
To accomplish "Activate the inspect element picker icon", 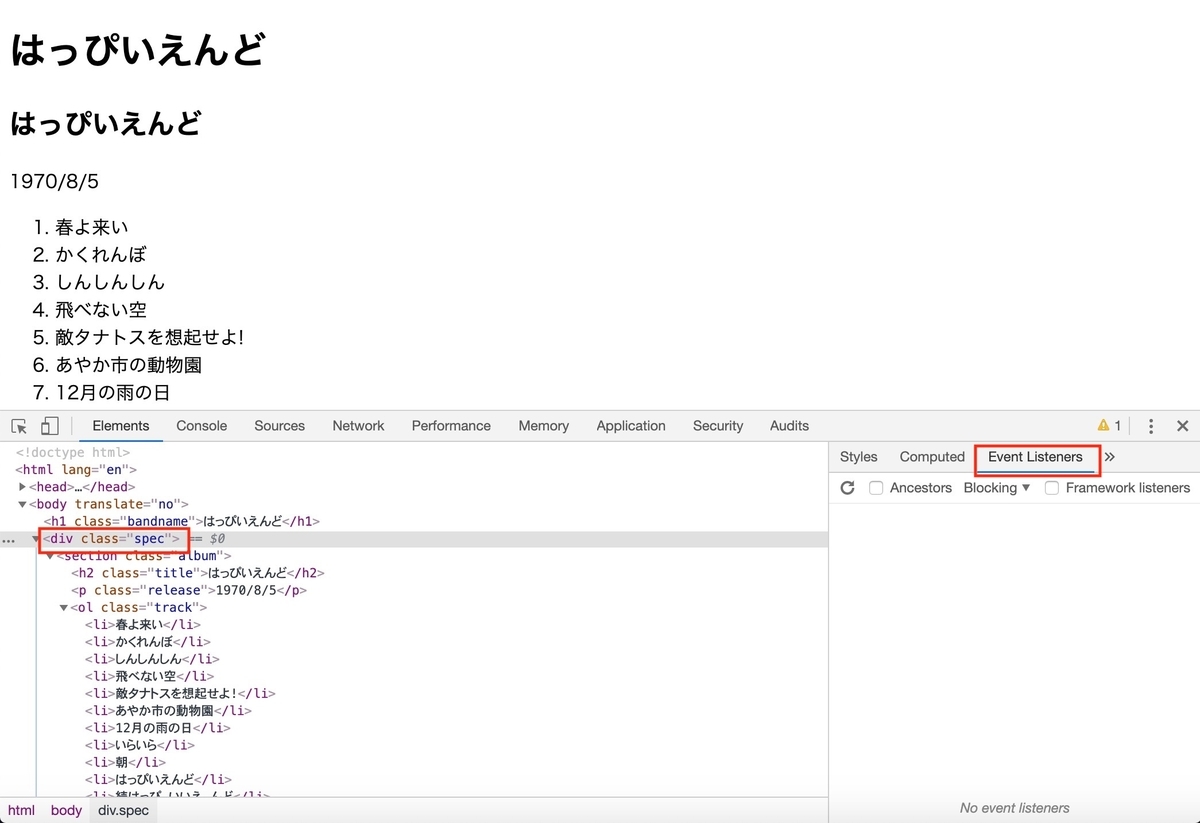I will [19, 426].
